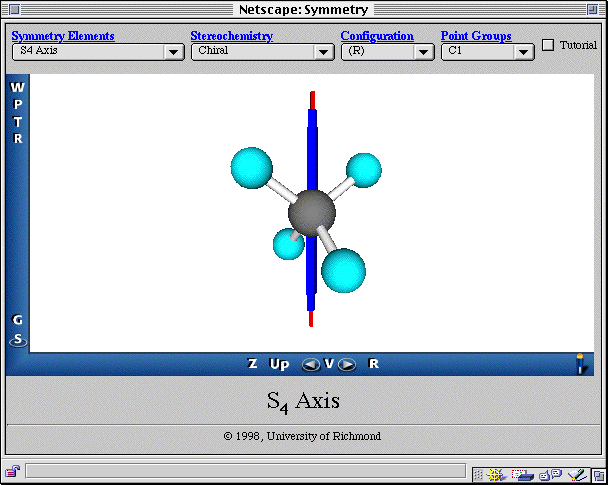Click the security lock icon in status bar

coord(13,471)
